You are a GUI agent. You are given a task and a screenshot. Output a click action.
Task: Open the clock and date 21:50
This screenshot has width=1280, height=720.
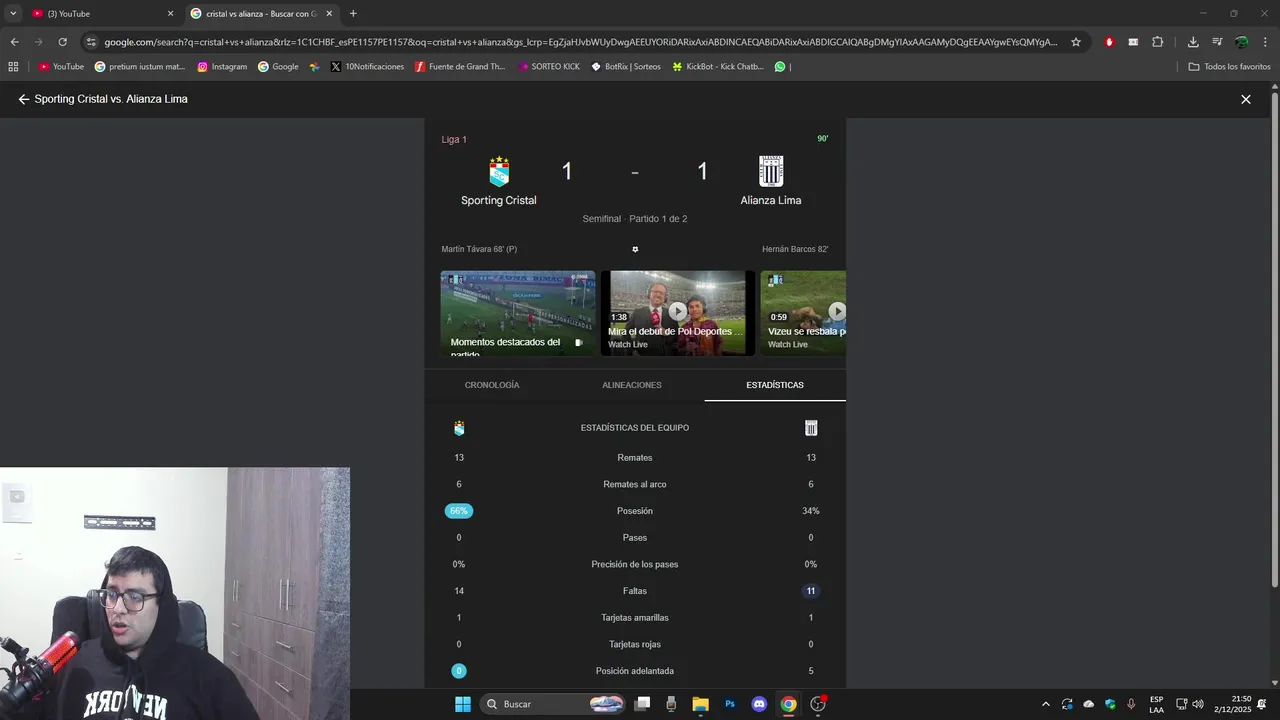point(1233,704)
